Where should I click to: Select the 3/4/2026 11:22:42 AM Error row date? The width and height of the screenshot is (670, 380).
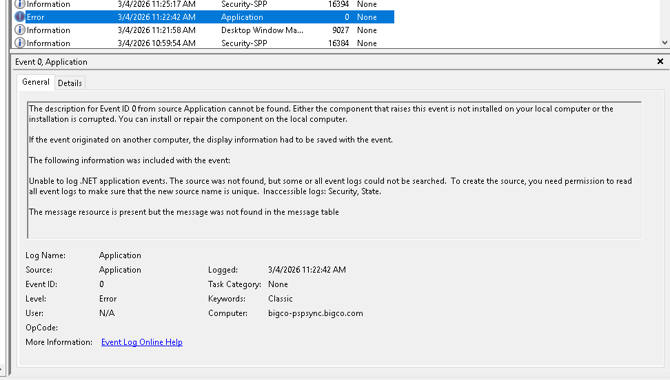[156, 17]
